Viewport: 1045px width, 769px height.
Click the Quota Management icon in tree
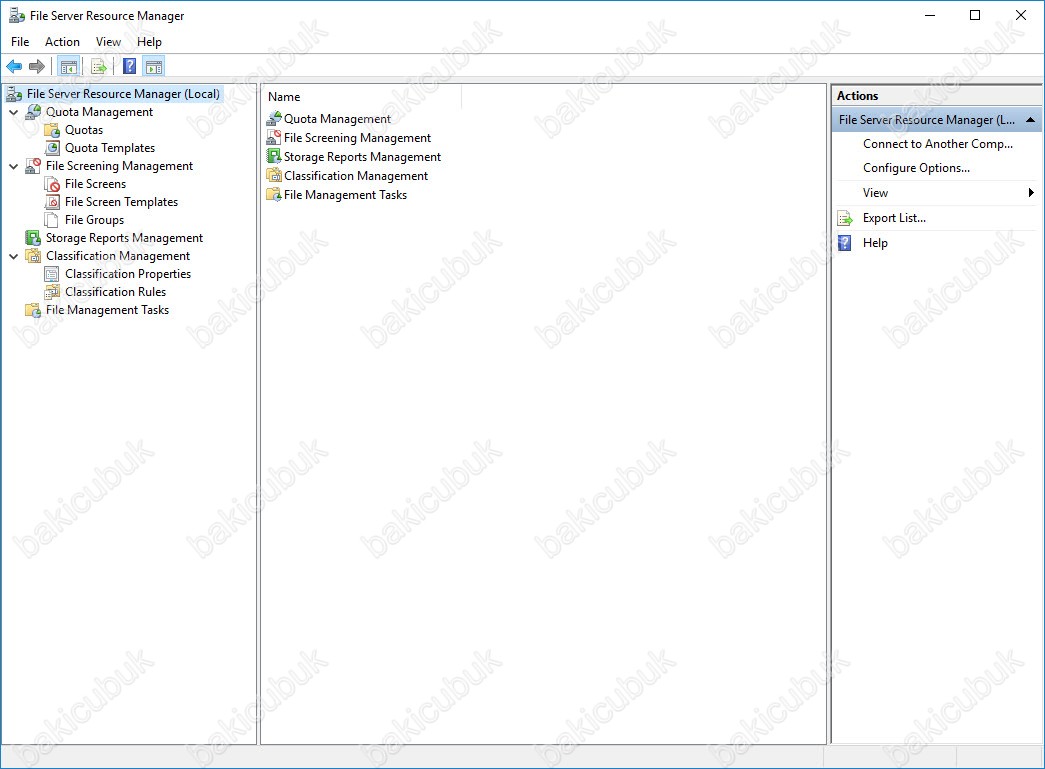click(33, 112)
